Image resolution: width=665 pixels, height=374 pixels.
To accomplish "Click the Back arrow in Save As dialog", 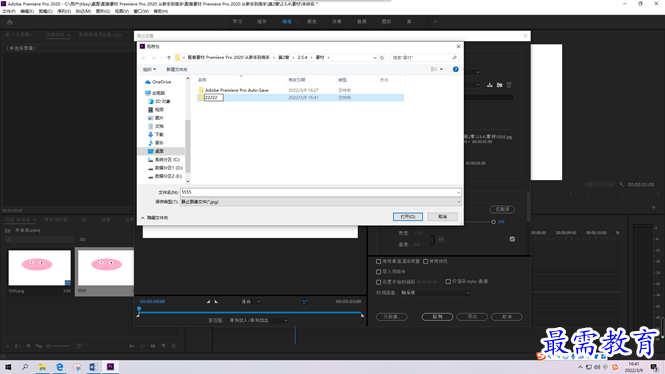I will (143, 58).
